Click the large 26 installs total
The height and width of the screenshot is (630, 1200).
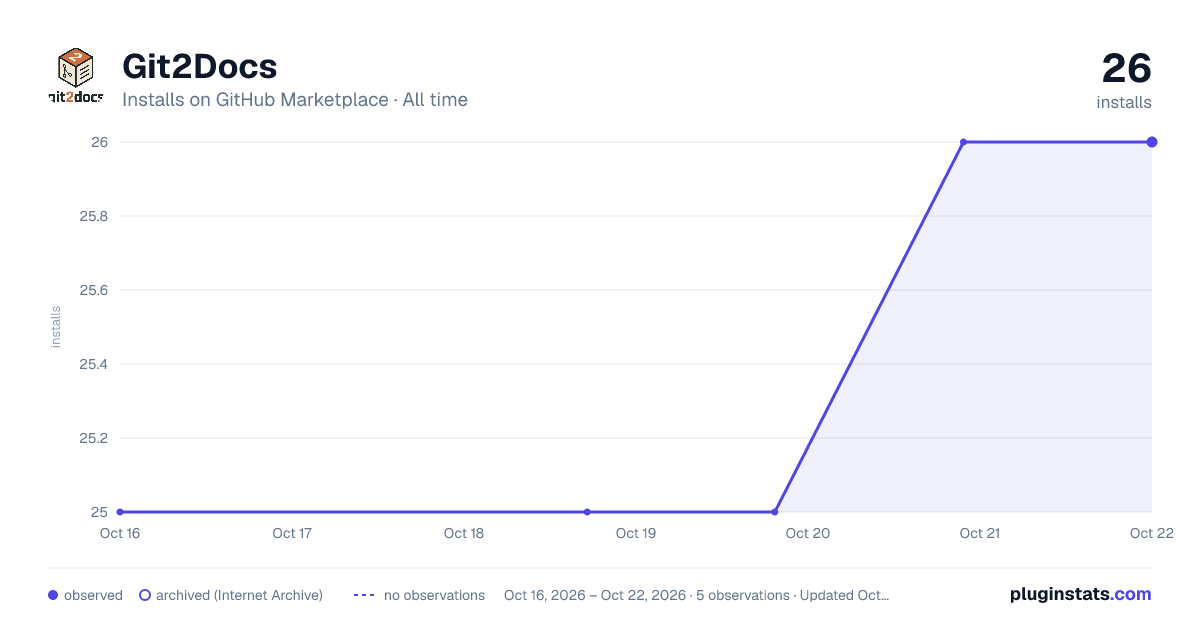tap(1126, 69)
